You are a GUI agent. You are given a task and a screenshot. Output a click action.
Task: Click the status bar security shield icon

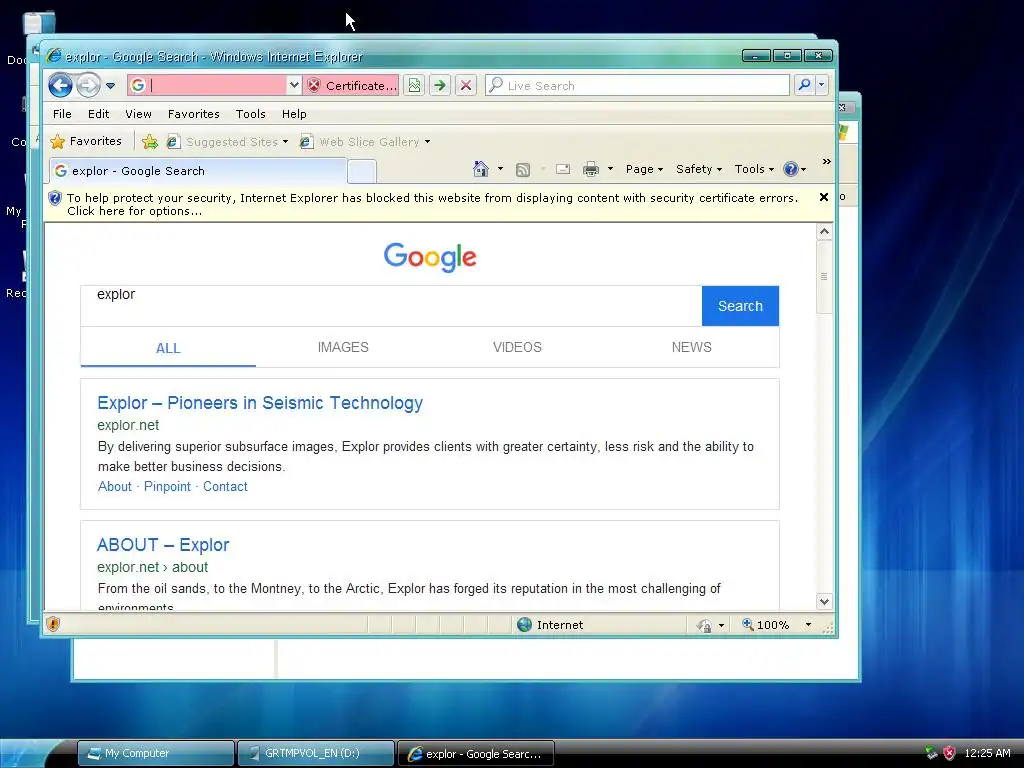click(x=53, y=624)
